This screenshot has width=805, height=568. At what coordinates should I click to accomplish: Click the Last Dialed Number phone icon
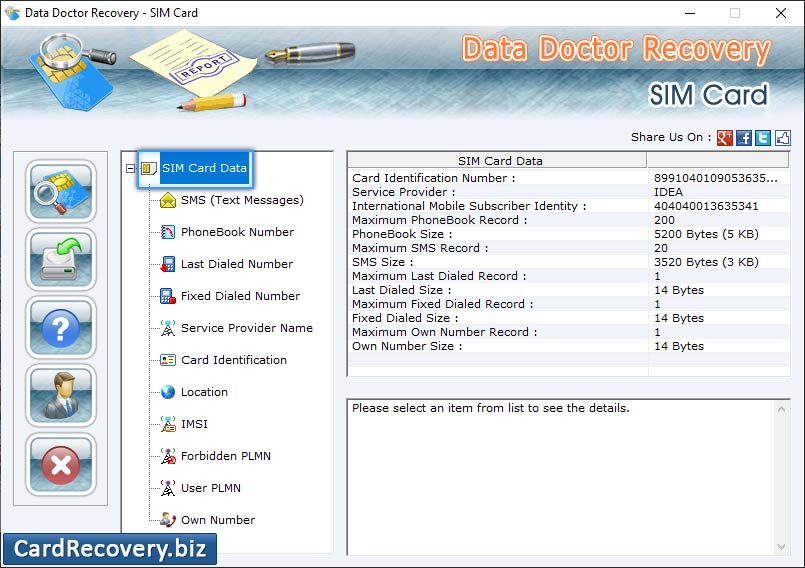[x=168, y=264]
